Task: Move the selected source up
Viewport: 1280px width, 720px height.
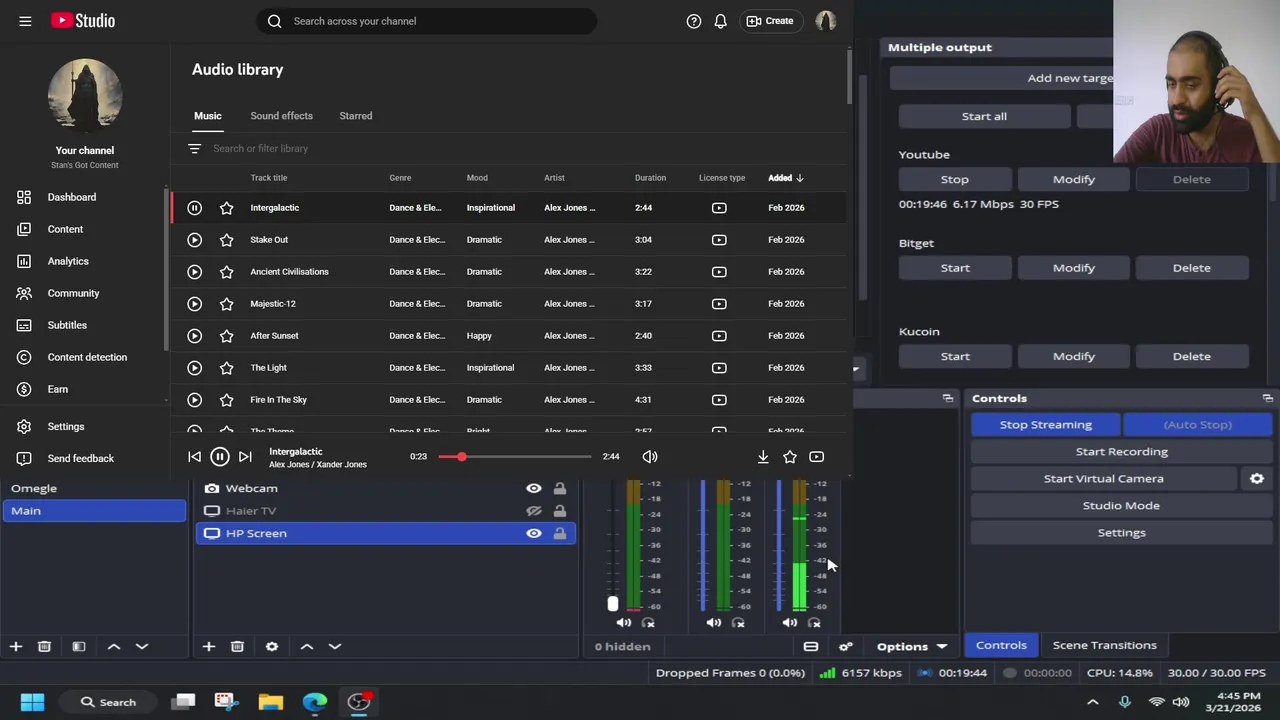Action: 307,647
